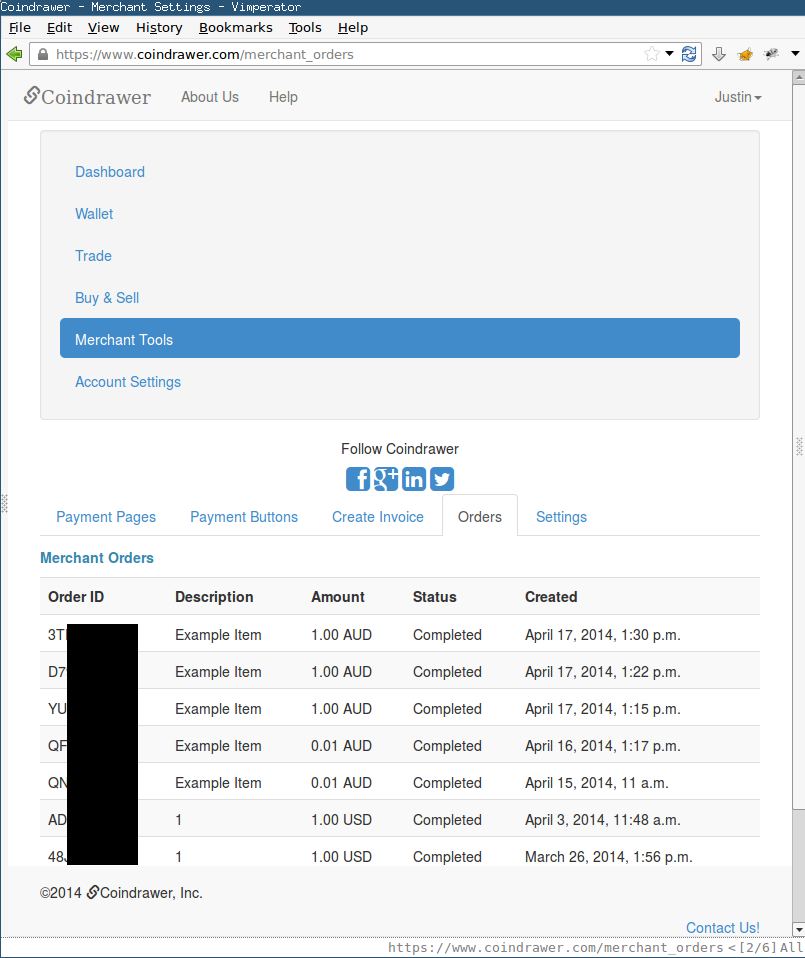Click the Description column header
Image resolution: width=805 pixels, height=958 pixels.
(x=214, y=597)
